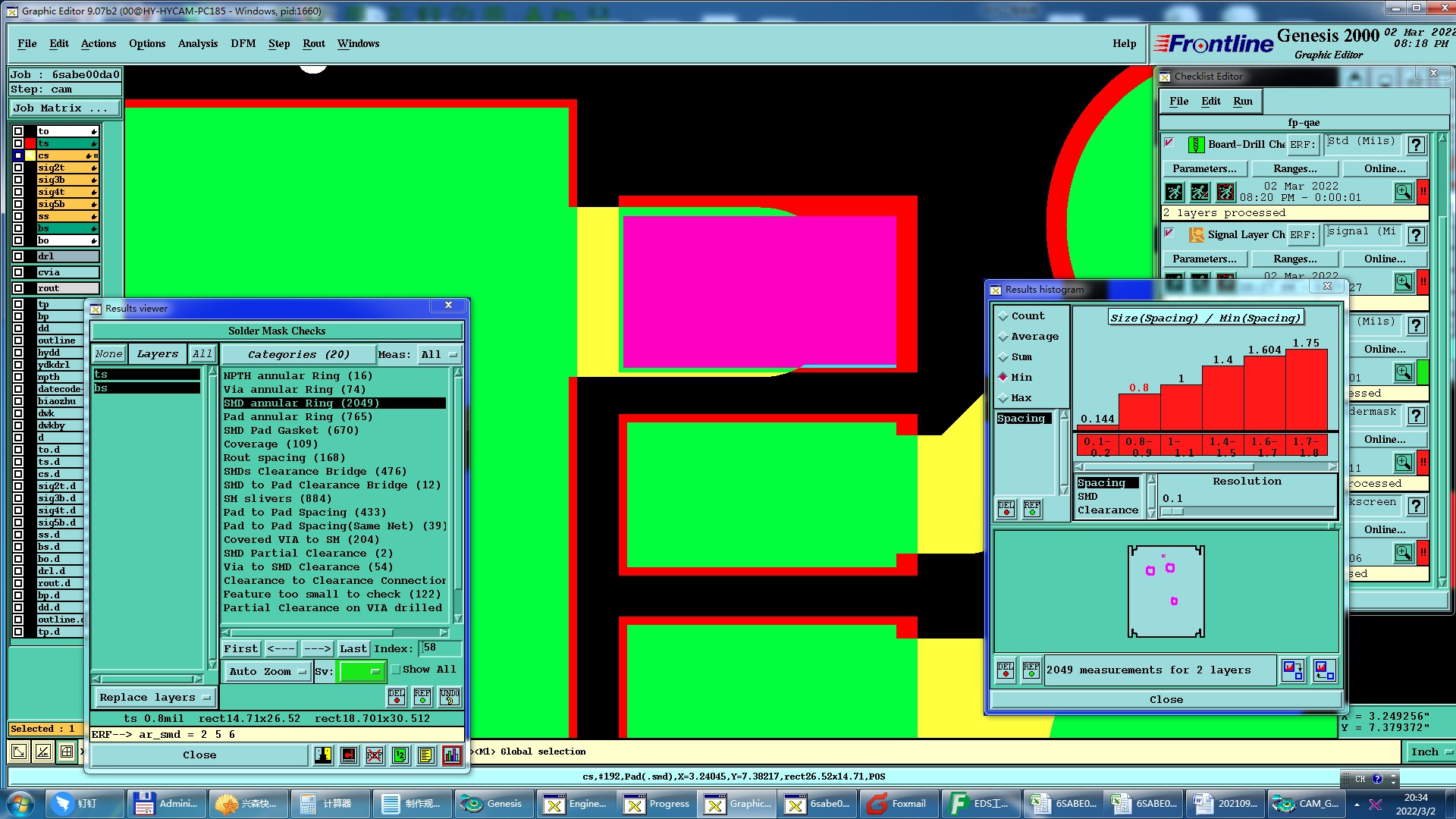Open the Windows menu

coord(358,44)
